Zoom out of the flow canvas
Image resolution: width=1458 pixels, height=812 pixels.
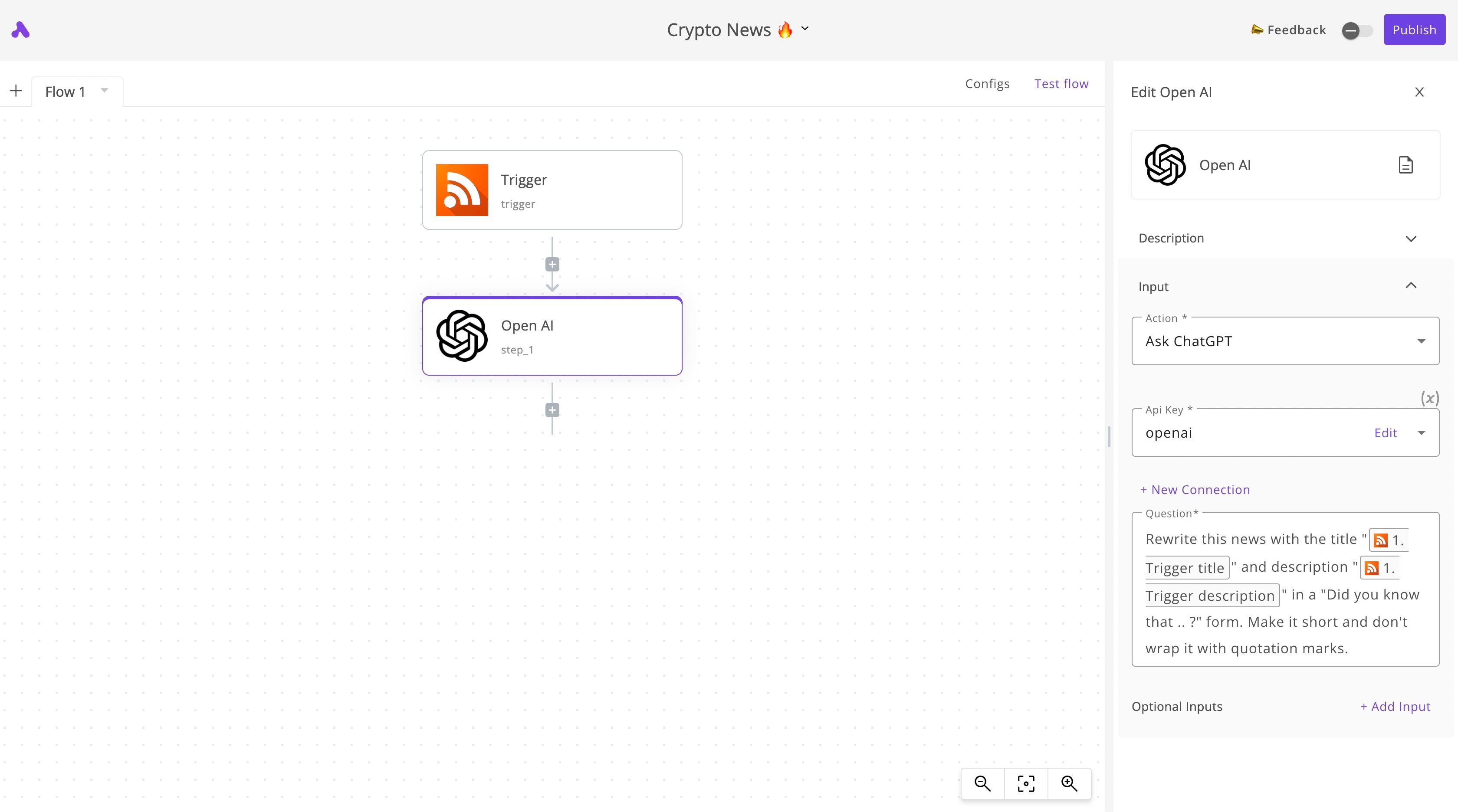[x=982, y=783]
